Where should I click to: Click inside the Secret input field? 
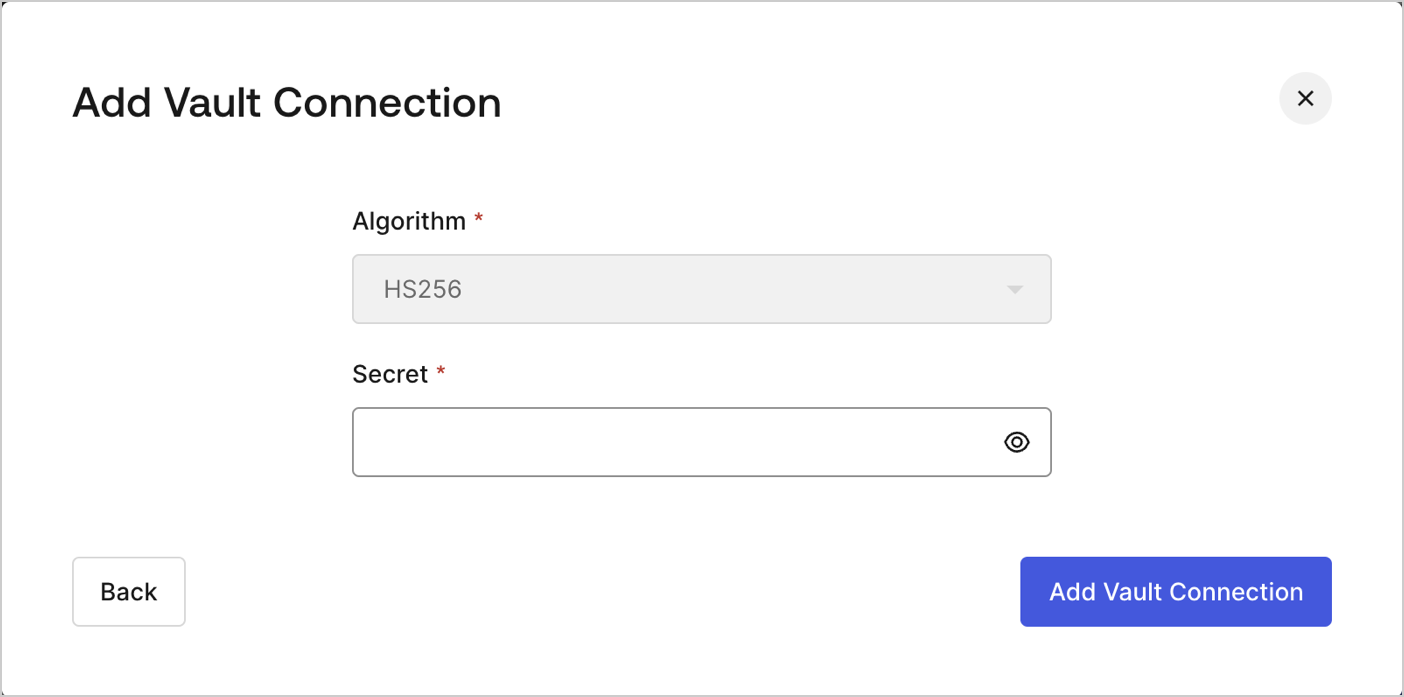[650, 441]
